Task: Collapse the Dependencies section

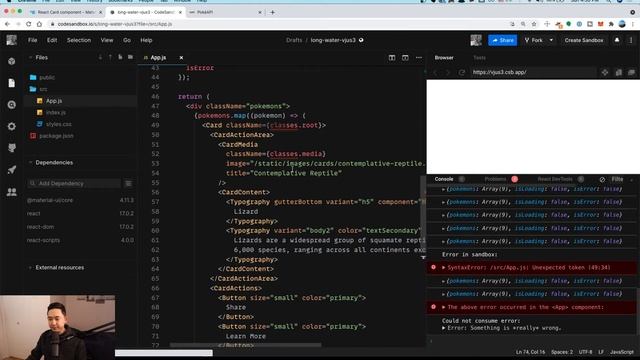Action: 30,162
